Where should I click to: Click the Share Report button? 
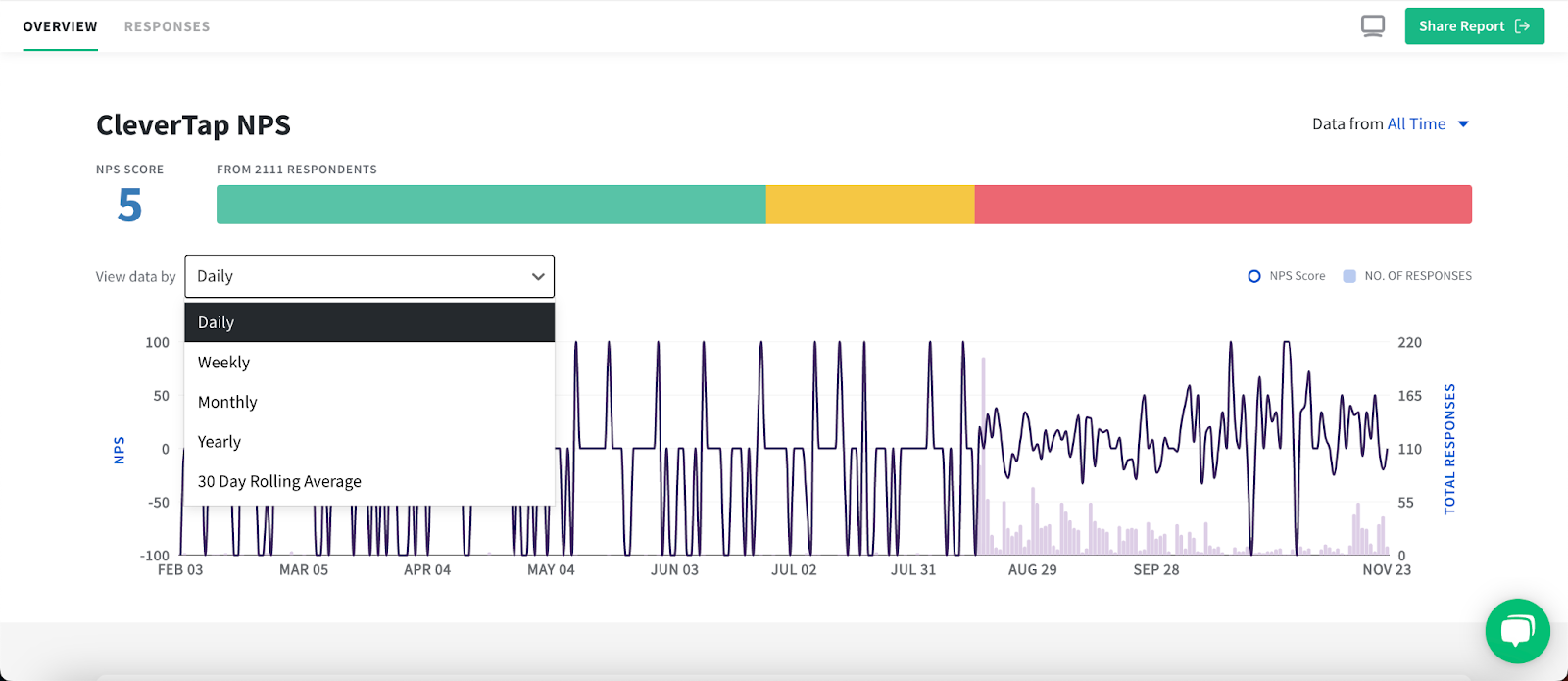coord(1474,26)
